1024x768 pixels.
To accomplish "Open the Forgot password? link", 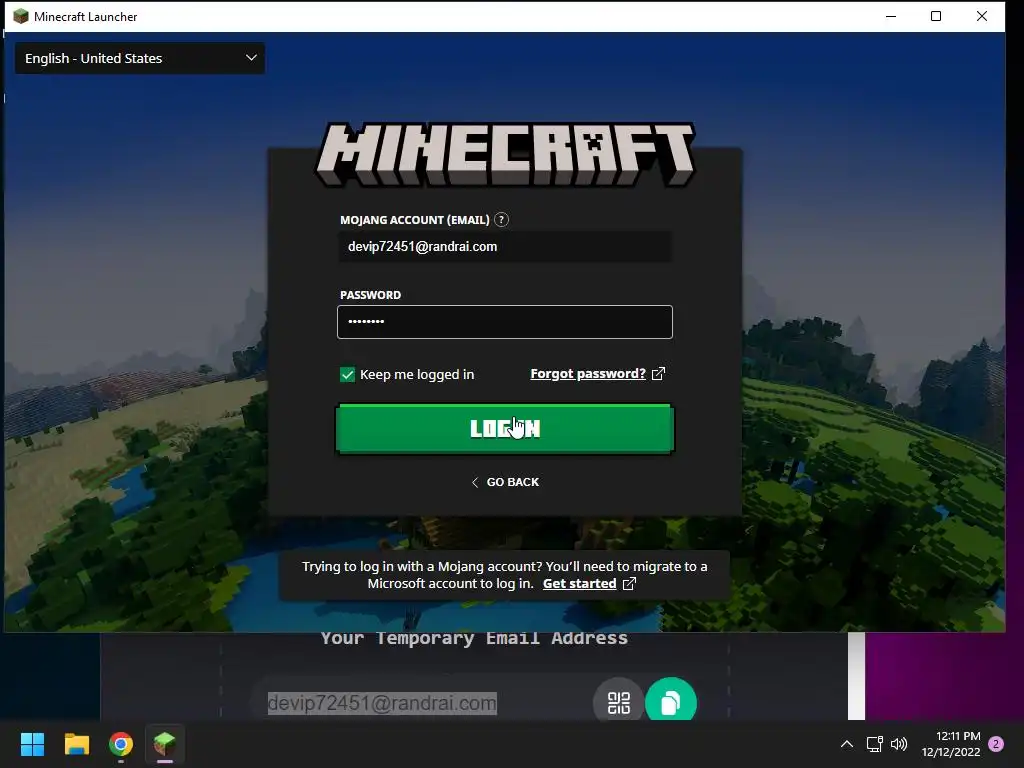I will (588, 374).
